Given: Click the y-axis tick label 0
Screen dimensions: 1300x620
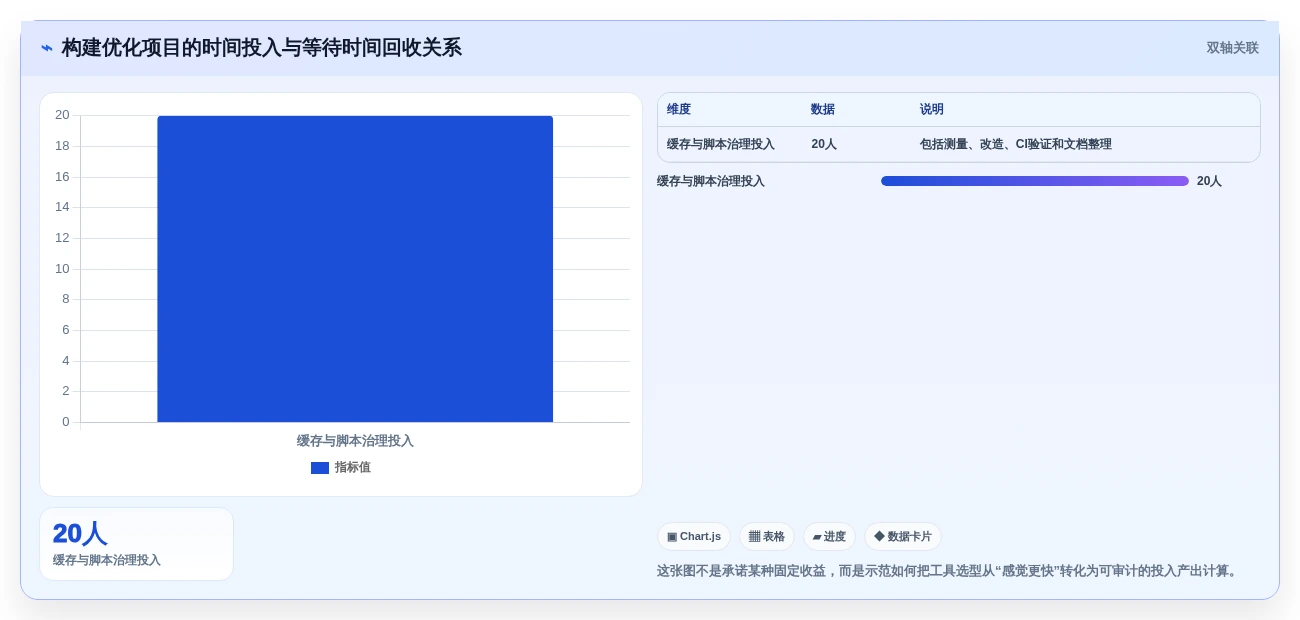Looking at the screenshot, I should coord(66,422).
